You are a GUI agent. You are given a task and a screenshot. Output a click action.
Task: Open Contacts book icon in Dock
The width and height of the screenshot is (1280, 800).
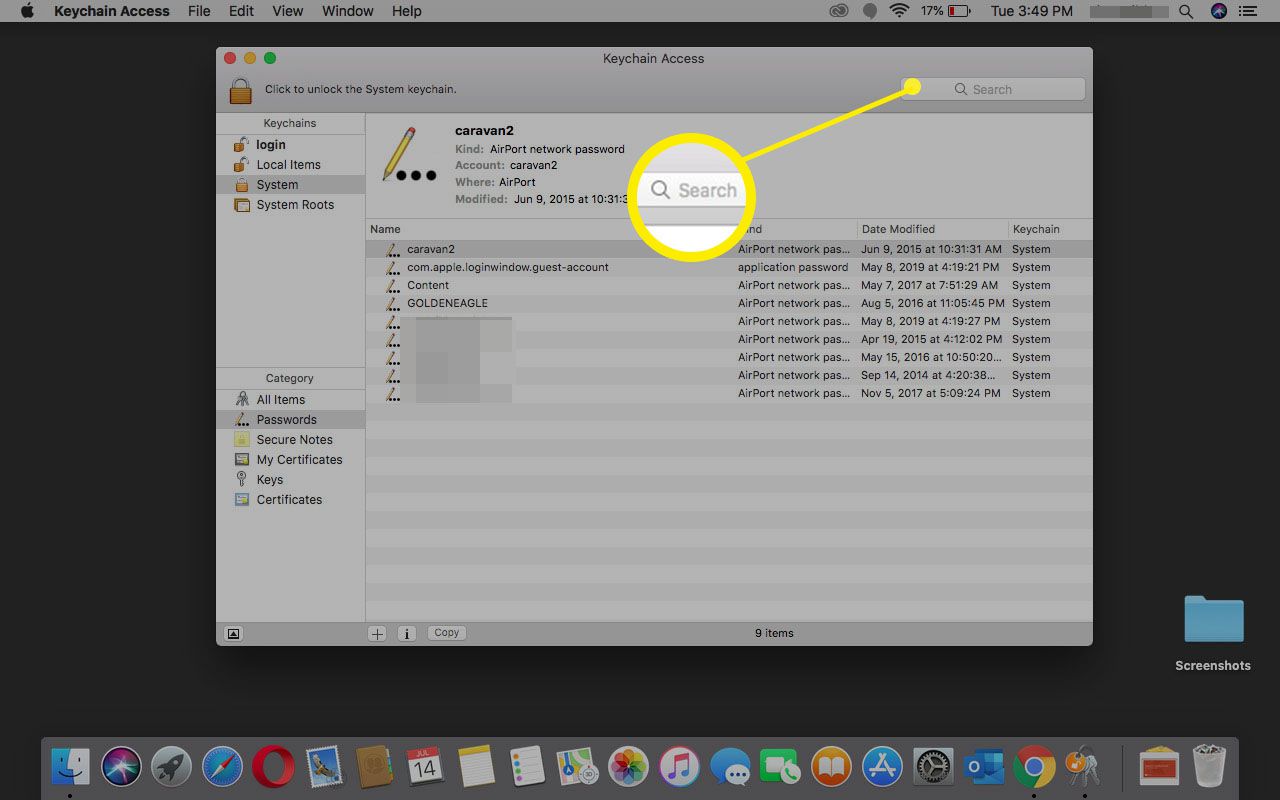tap(374, 768)
